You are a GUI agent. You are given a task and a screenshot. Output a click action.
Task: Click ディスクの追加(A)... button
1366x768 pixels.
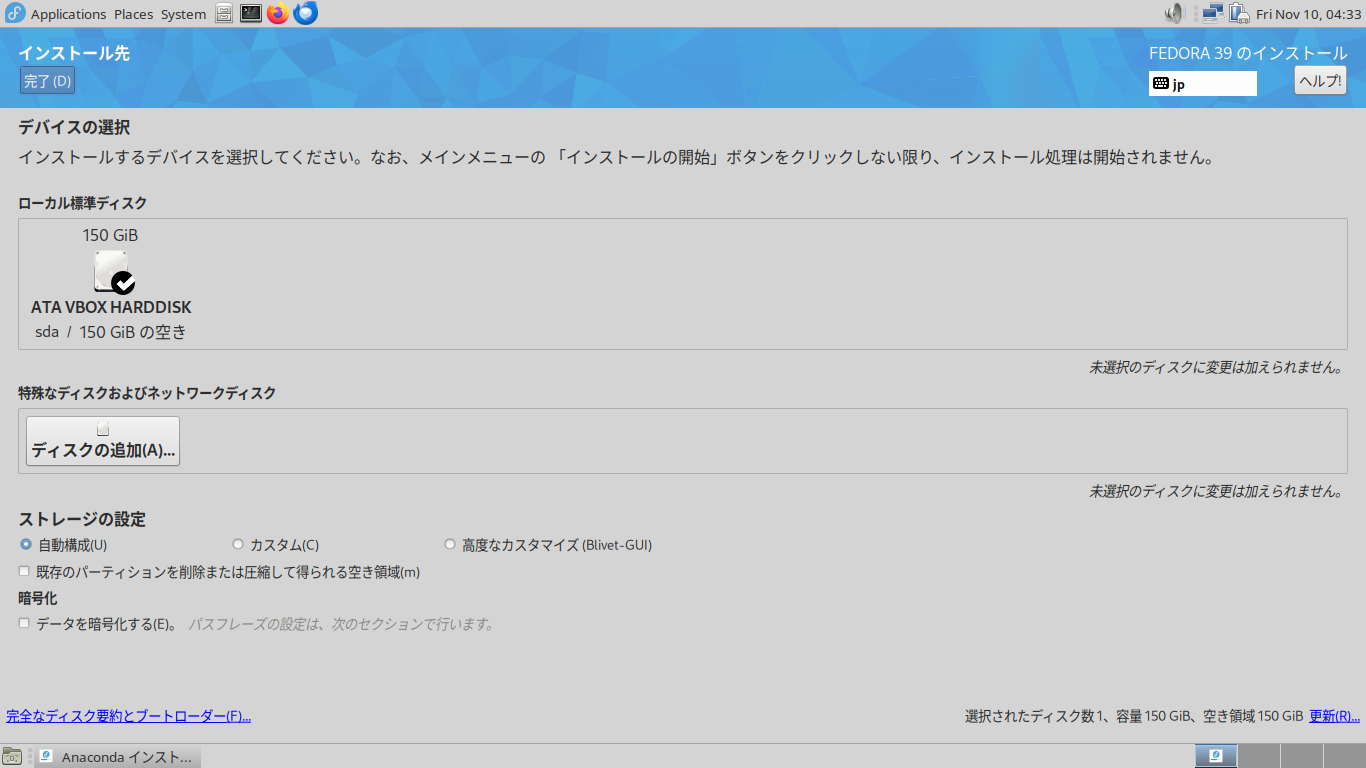click(103, 441)
